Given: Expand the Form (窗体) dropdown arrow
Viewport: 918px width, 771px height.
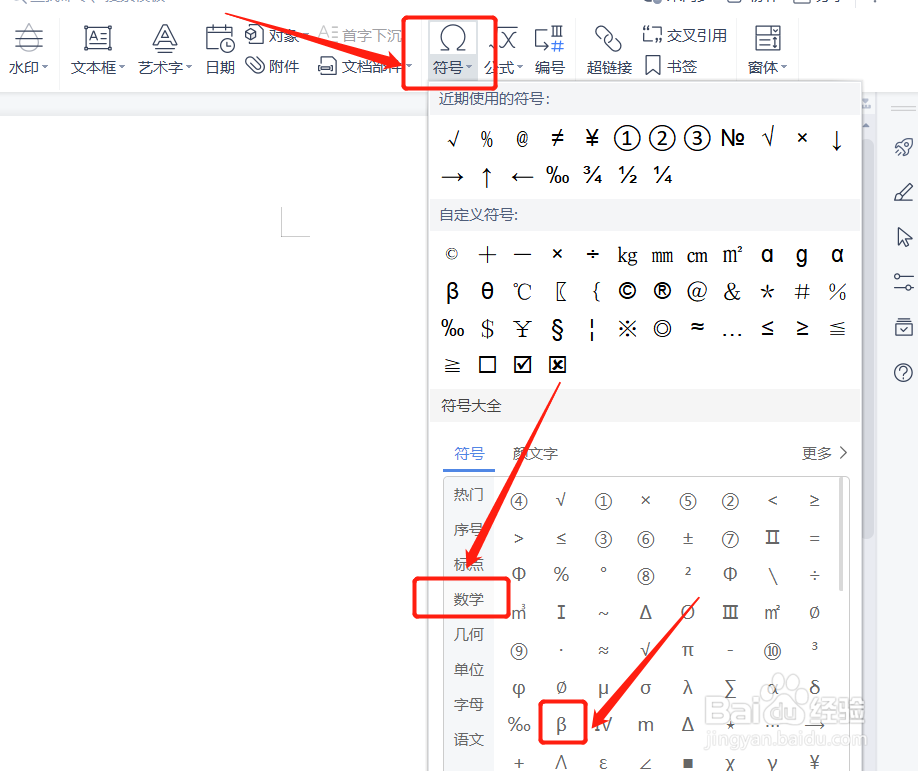Looking at the screenshot, I should (784, 67).
